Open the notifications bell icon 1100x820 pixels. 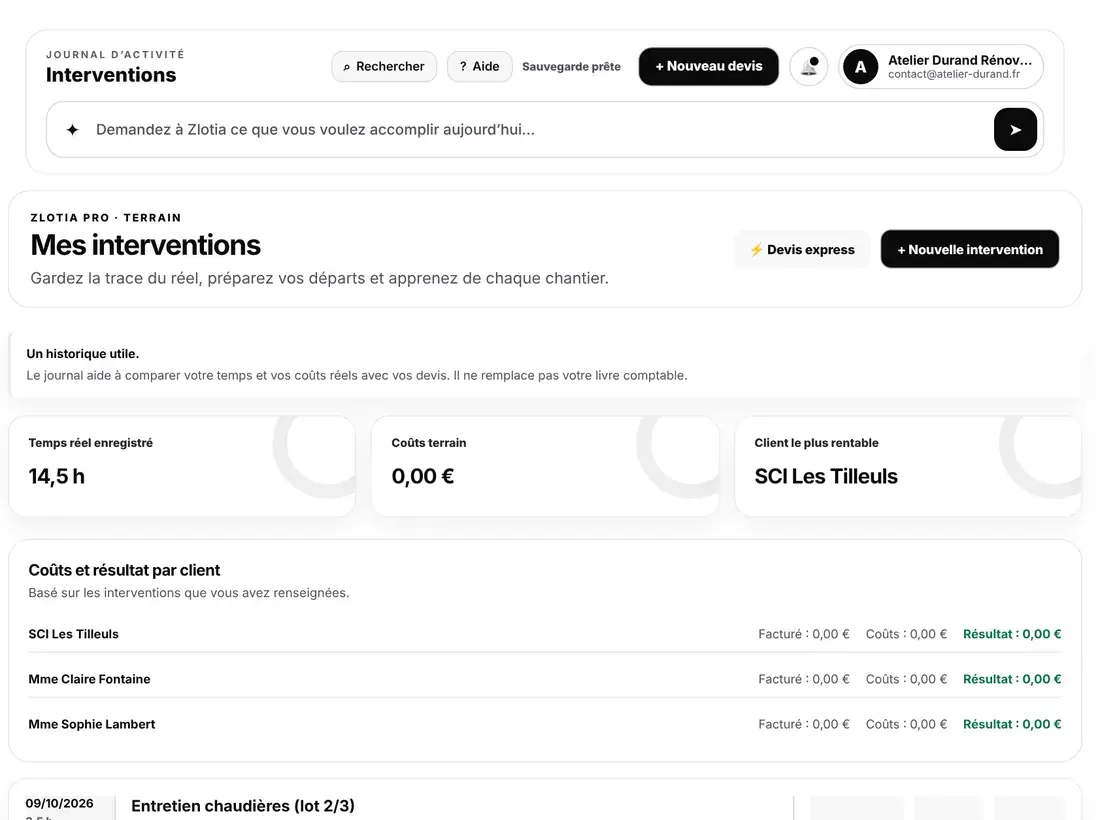click(809, 67)
